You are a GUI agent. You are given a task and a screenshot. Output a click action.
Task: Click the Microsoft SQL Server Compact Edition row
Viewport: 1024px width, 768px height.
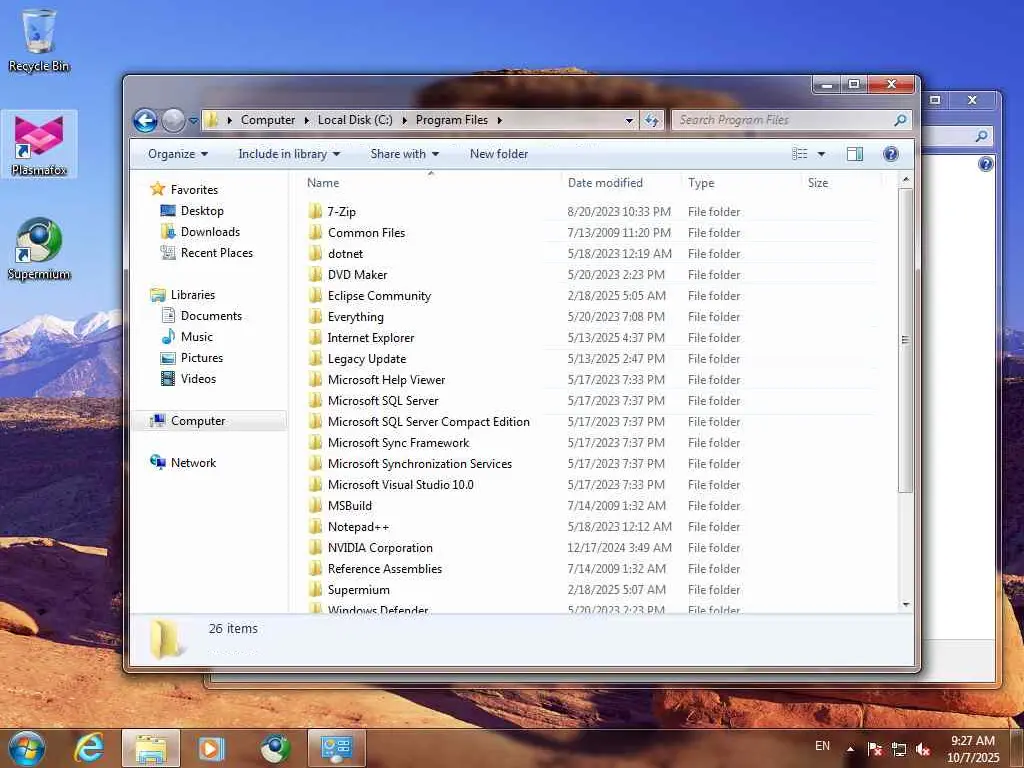tap(588, 422)
